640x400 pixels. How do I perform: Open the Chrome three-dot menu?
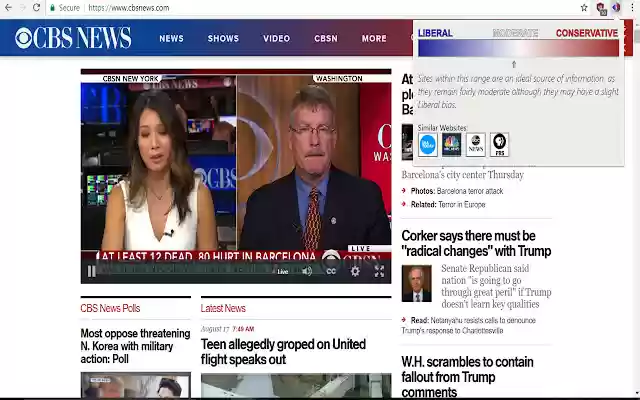632,7
